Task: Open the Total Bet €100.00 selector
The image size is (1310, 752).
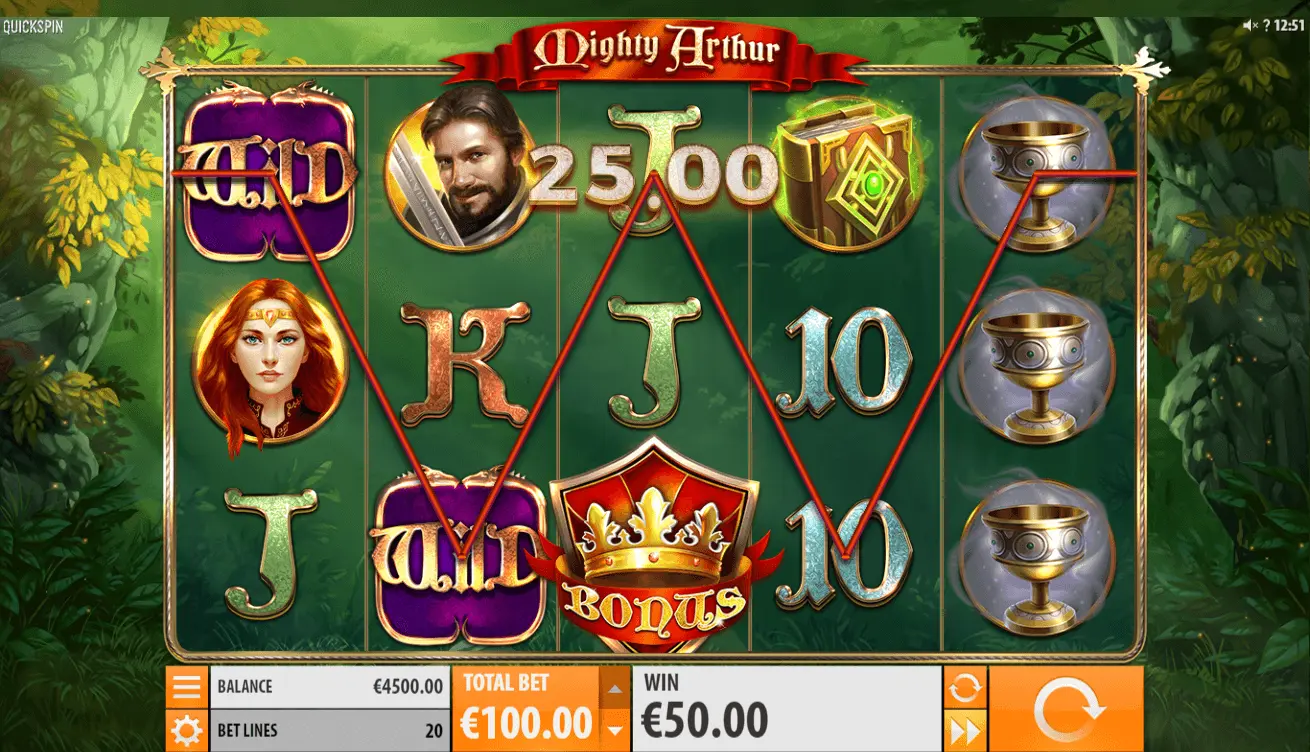Action: coord(527,709)
